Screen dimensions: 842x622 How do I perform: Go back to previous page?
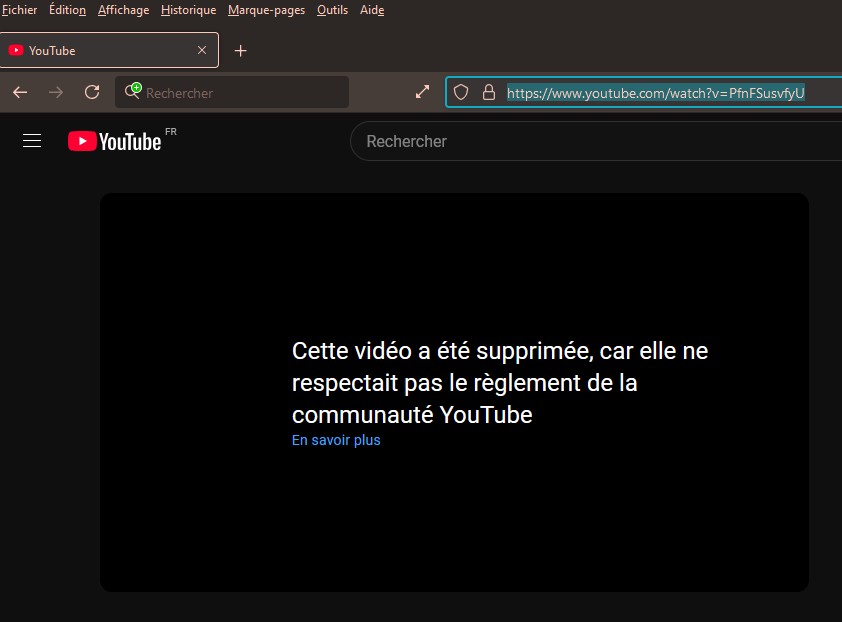click(x=20, y=92)
